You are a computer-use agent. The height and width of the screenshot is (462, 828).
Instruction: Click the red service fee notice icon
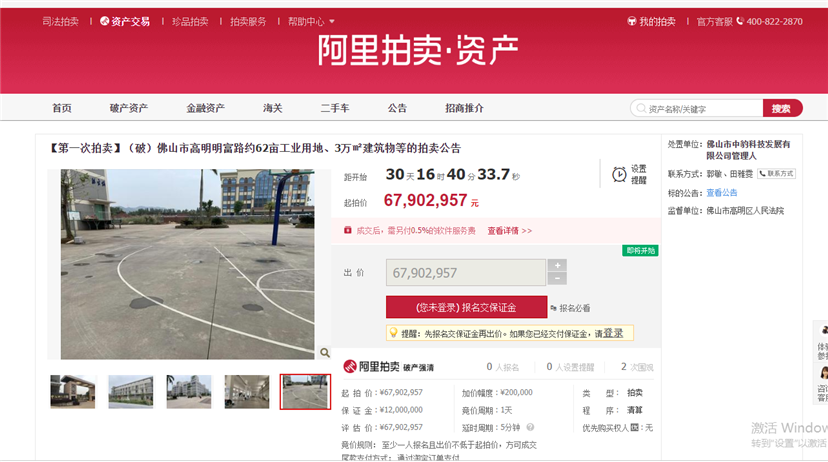coord(347,230)
